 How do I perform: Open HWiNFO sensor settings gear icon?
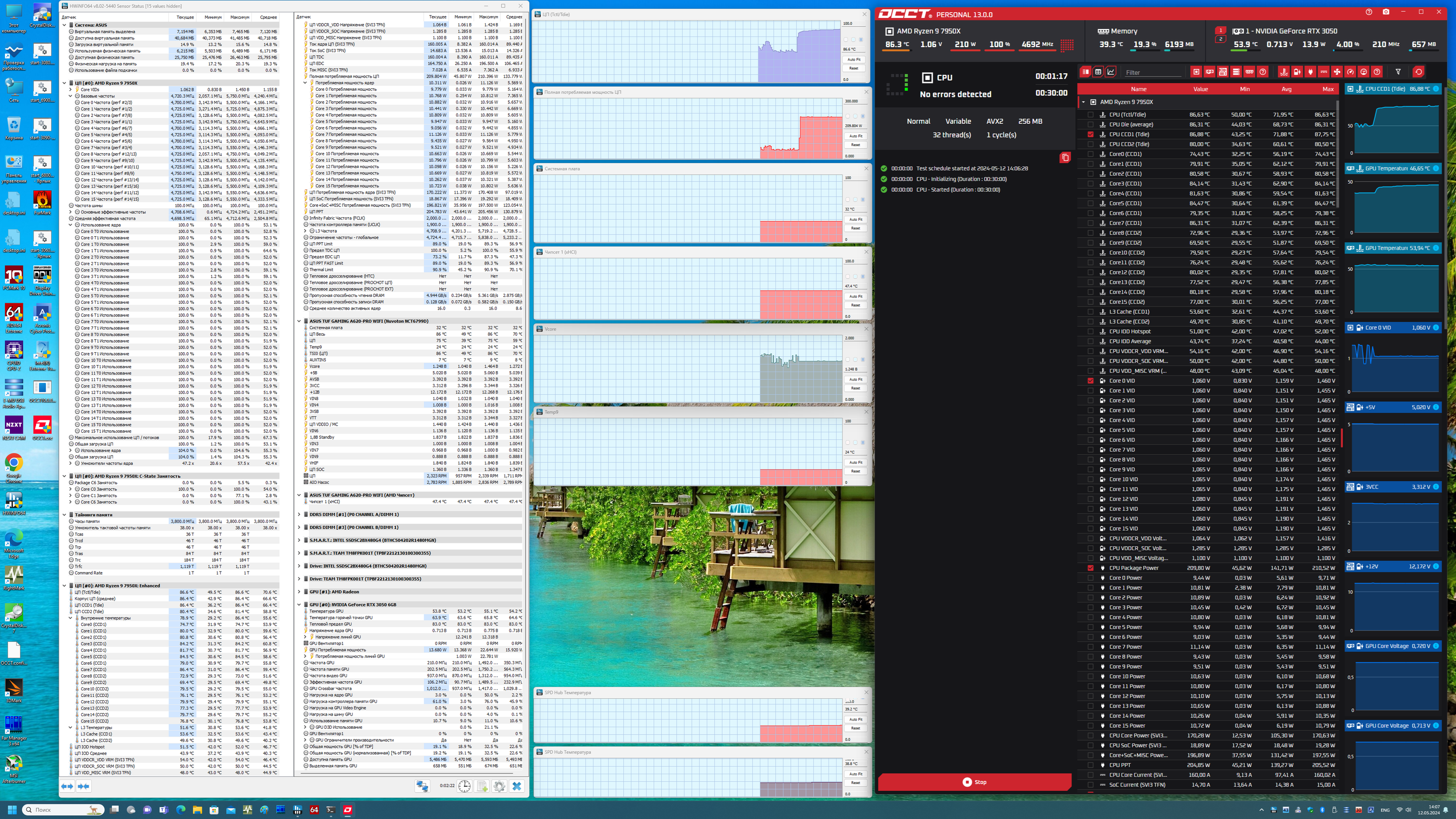coord(499,786)
